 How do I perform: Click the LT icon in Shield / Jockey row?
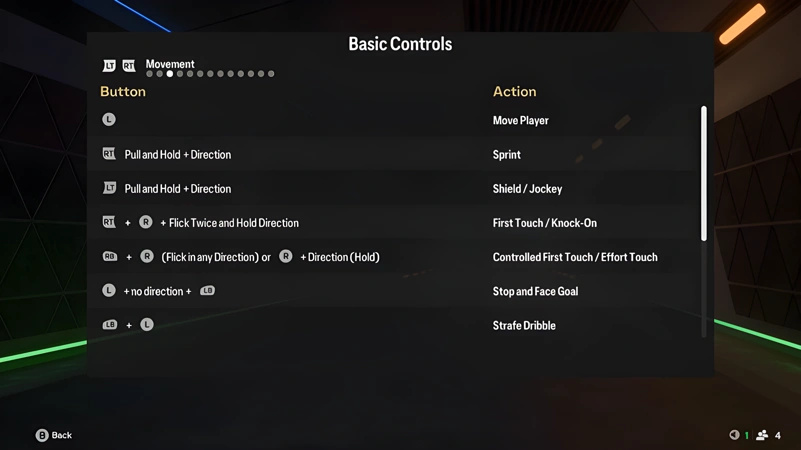coord(109,188)
